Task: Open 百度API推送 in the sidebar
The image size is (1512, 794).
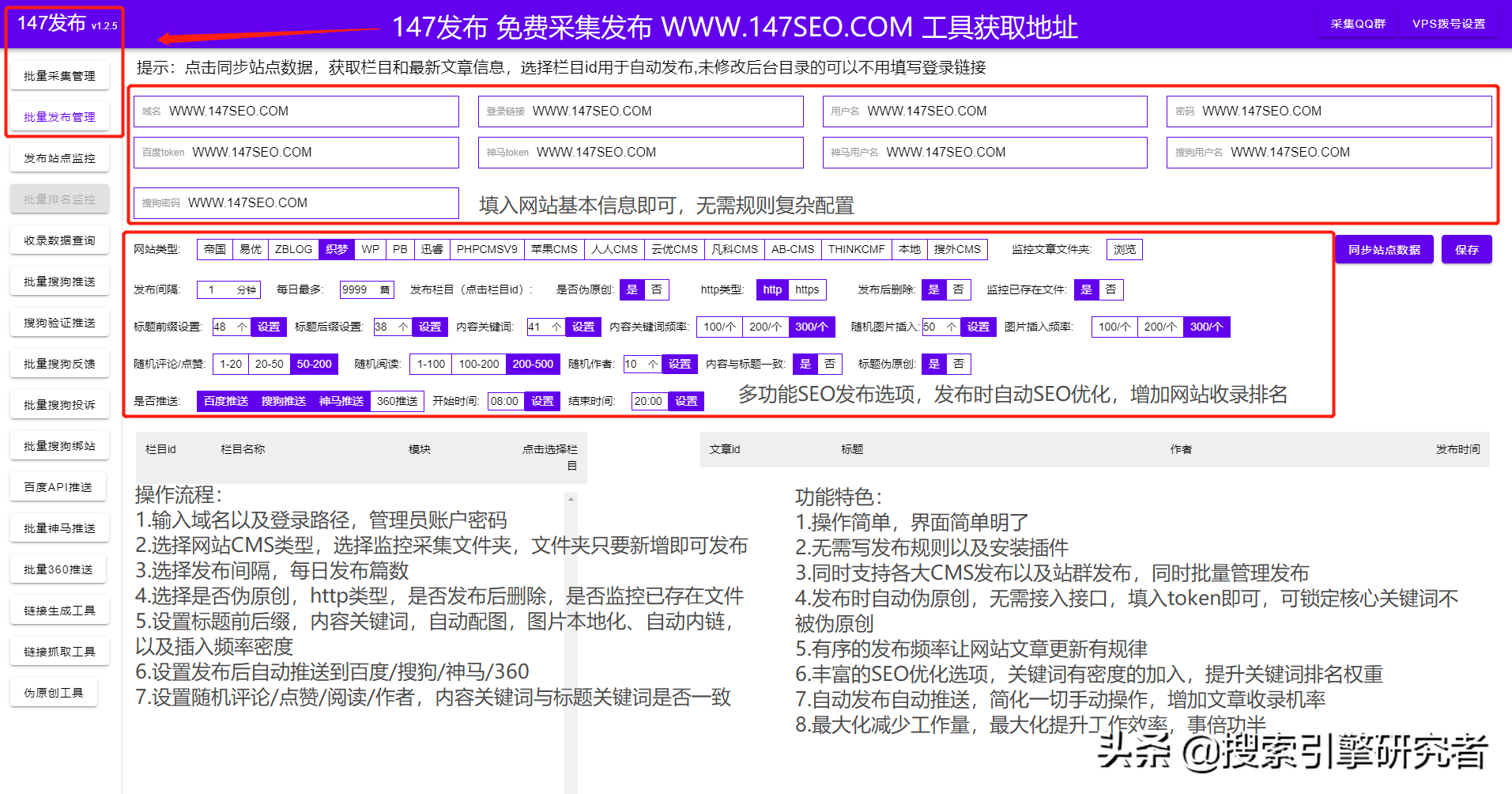Action: [x=58, y=487]
